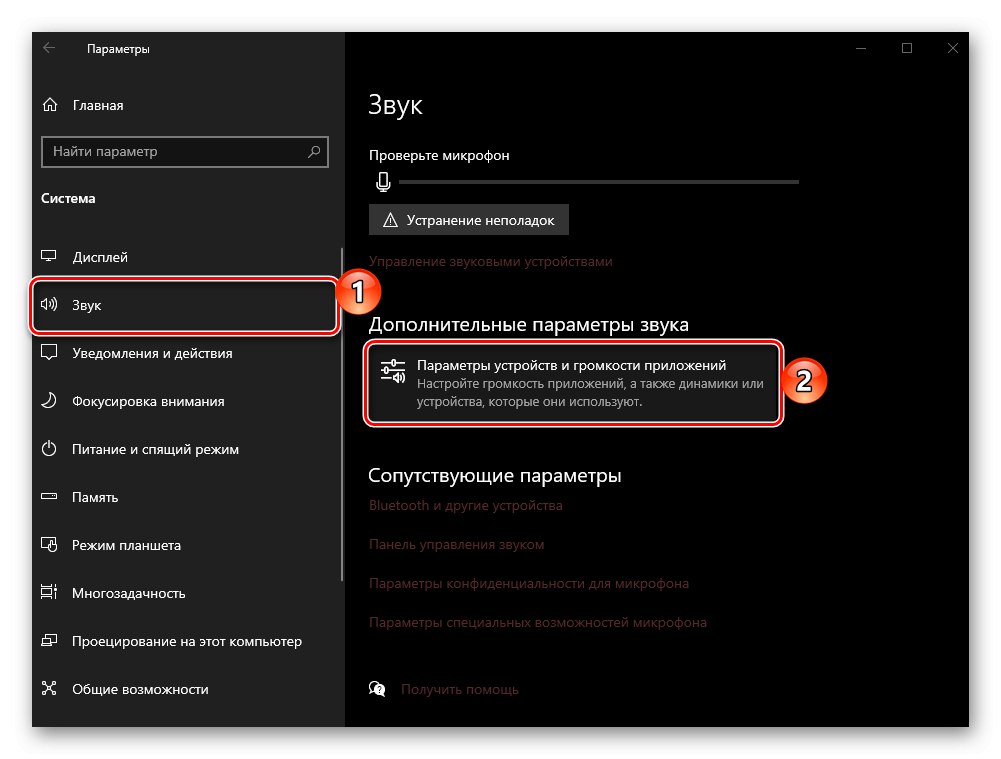1001x759 pixels.
Task: Open the Панель управления звуком link
Action: pyautogui.click(x=456, y=544)
